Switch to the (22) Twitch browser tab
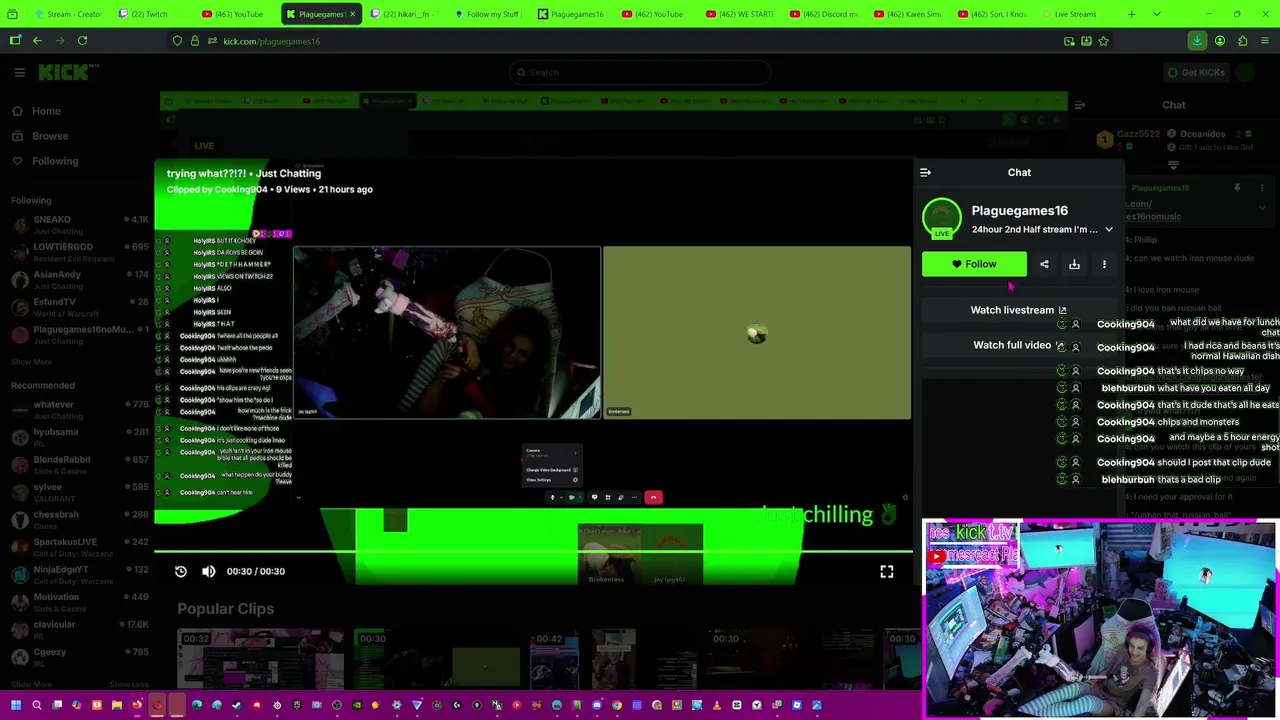Viewport: 1280px width, 720px height. (150, 14)
